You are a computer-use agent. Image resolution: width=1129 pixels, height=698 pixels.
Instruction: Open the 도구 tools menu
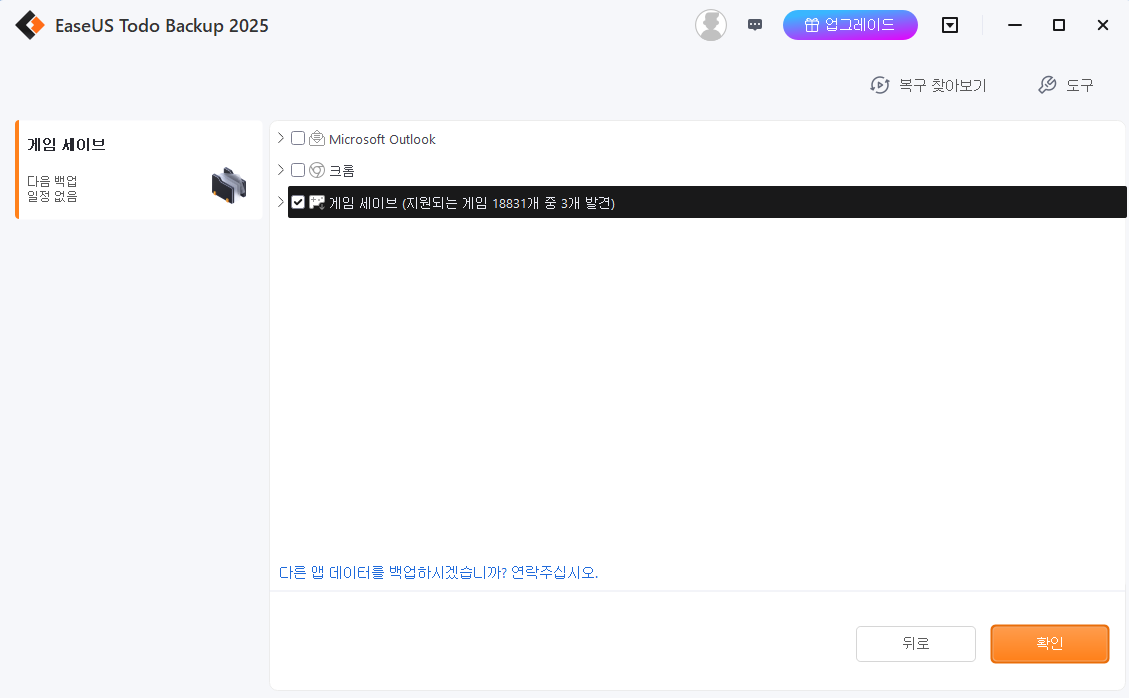click(1066, 85)
